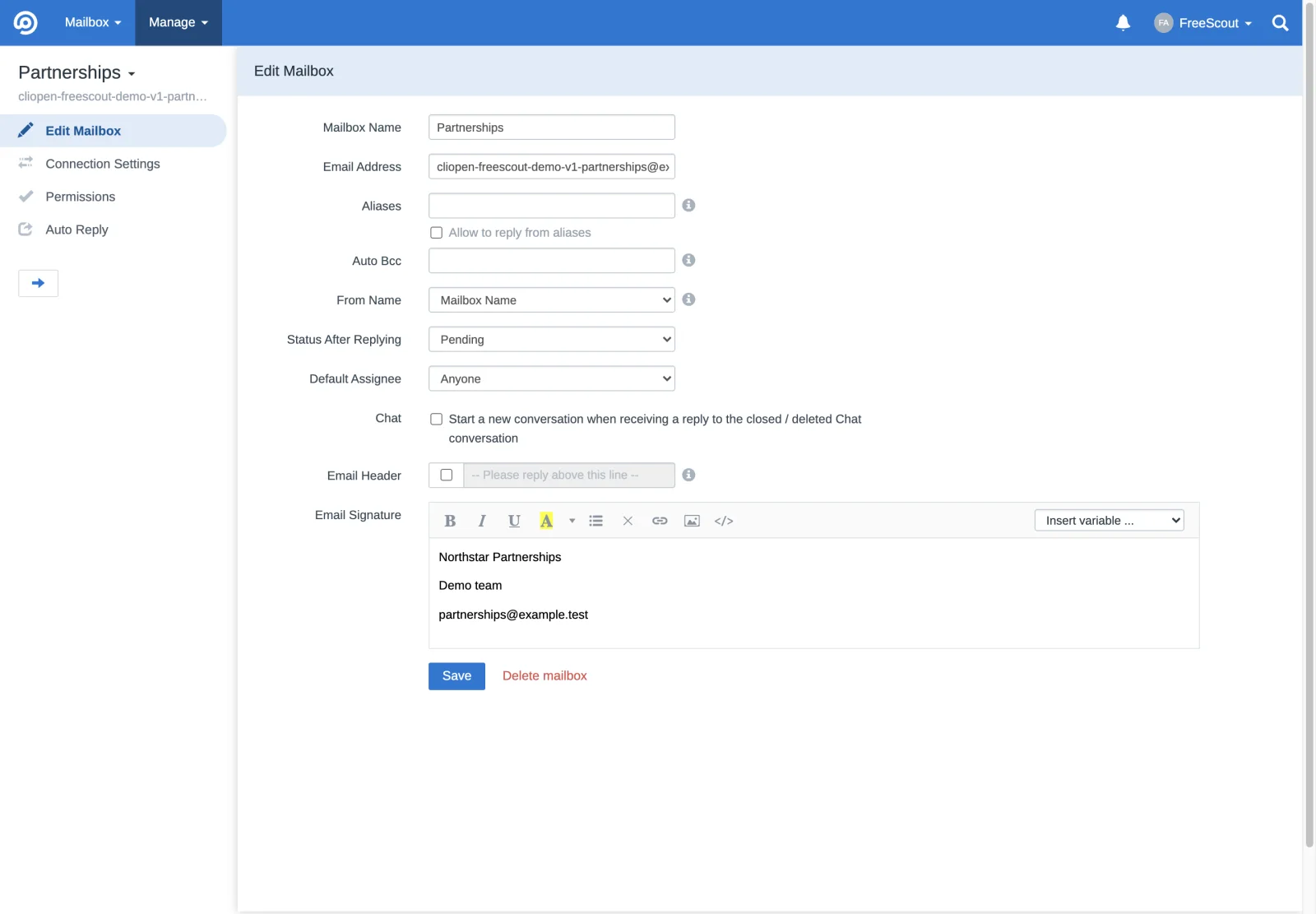Click 'Northstar Partnerships' signature line

click(x=499, y=557)
